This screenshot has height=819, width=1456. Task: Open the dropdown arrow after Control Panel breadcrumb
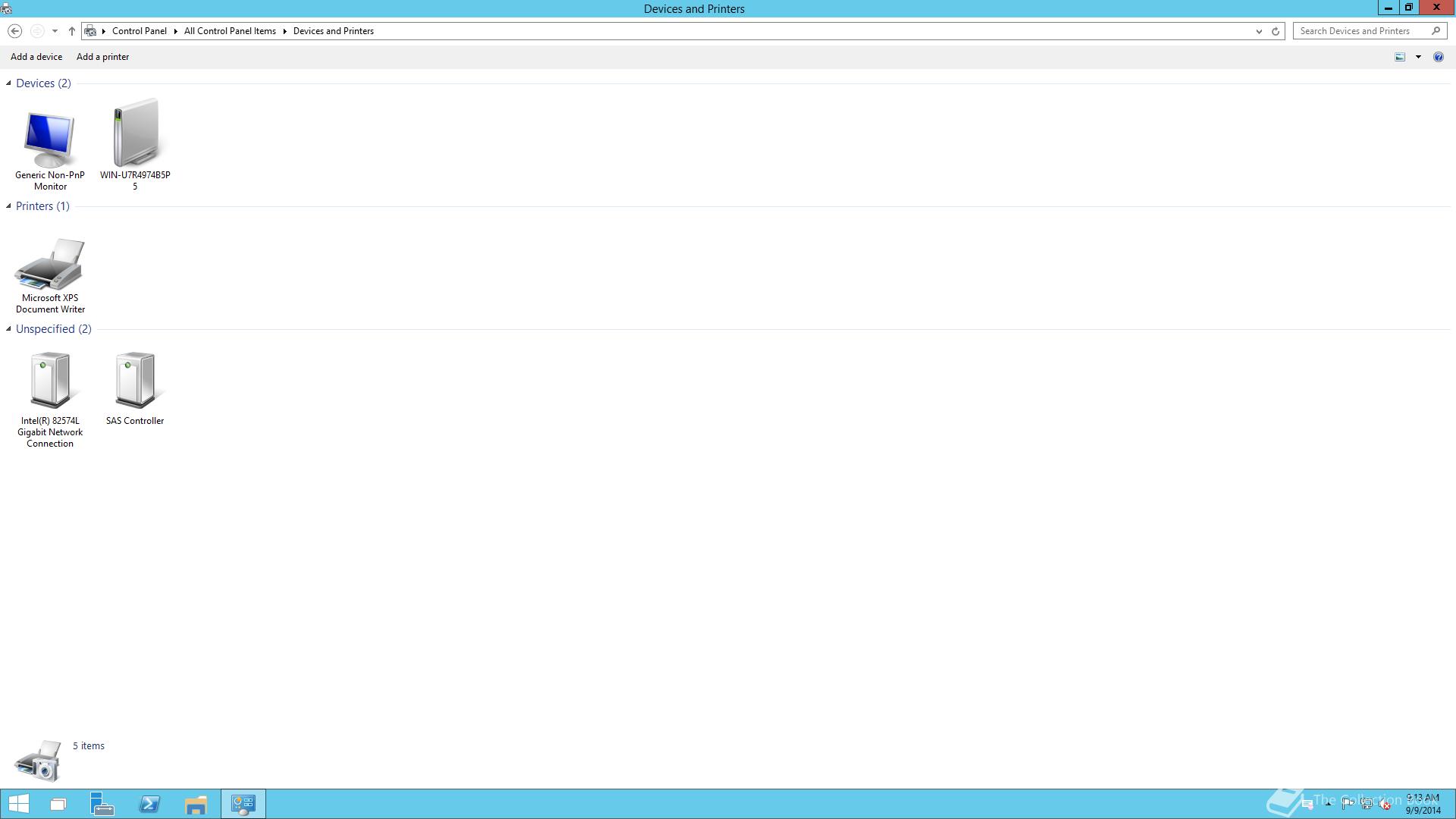[175, 31]
